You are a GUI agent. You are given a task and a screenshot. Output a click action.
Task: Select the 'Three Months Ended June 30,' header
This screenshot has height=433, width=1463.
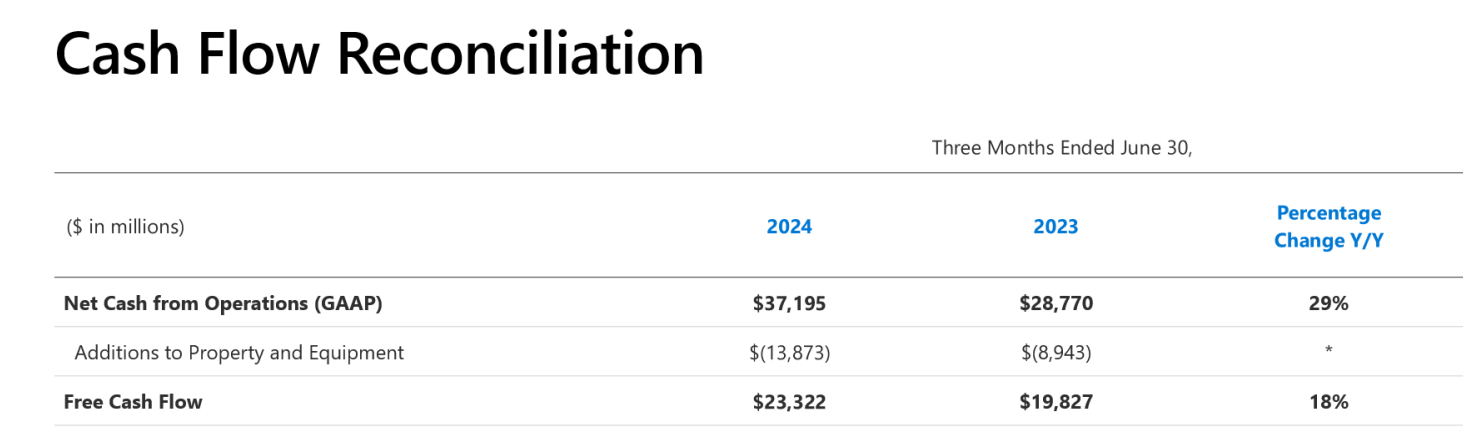(x=1062, y=148)
